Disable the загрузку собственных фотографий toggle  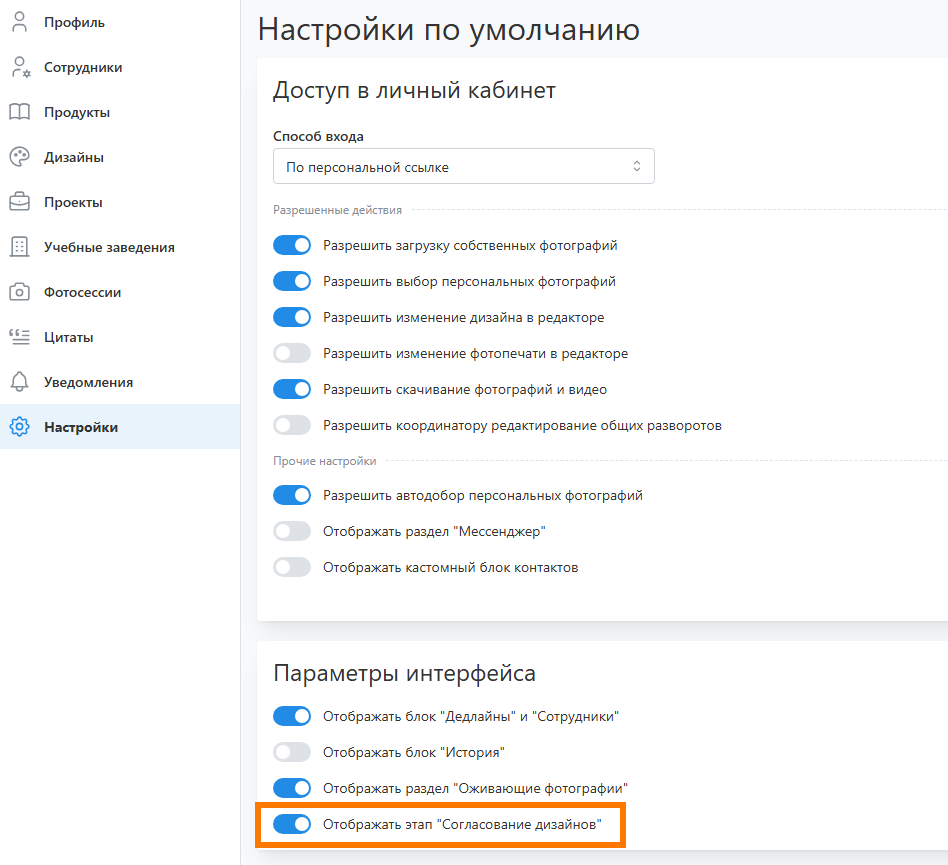[292, 245]
